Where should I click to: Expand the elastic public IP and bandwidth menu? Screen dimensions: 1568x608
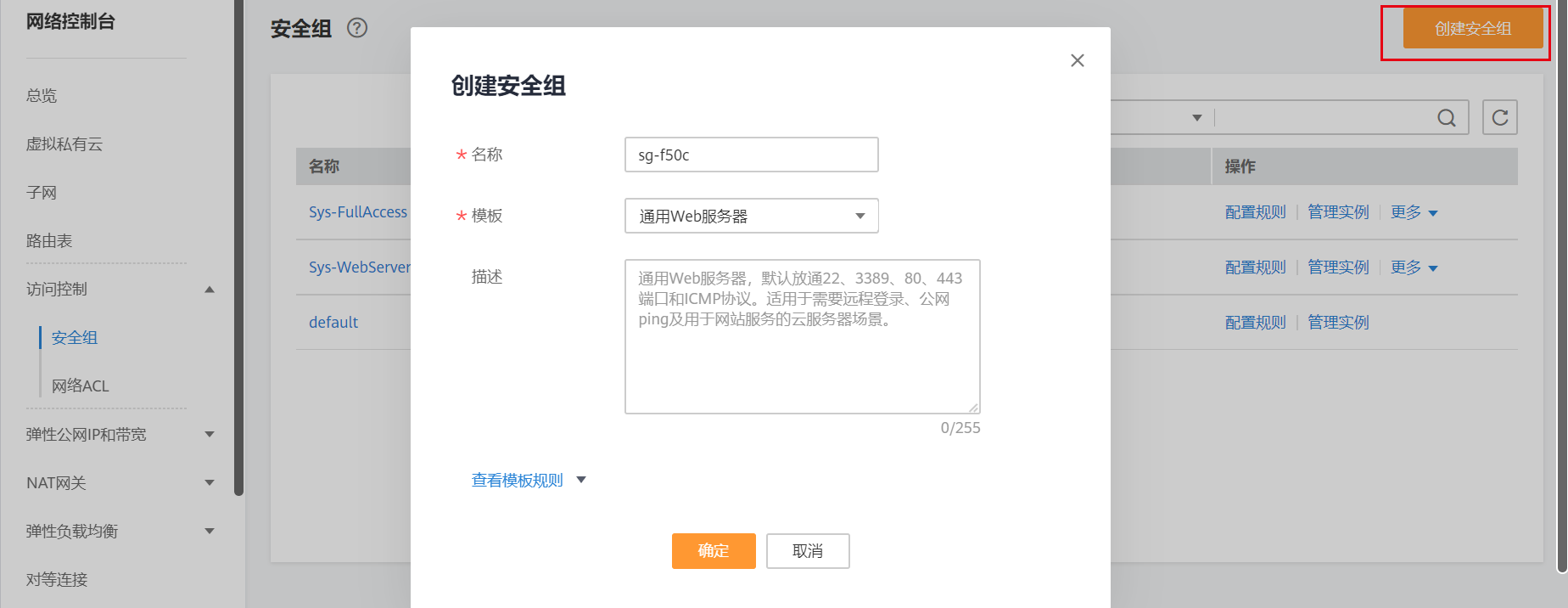[210, 435]
